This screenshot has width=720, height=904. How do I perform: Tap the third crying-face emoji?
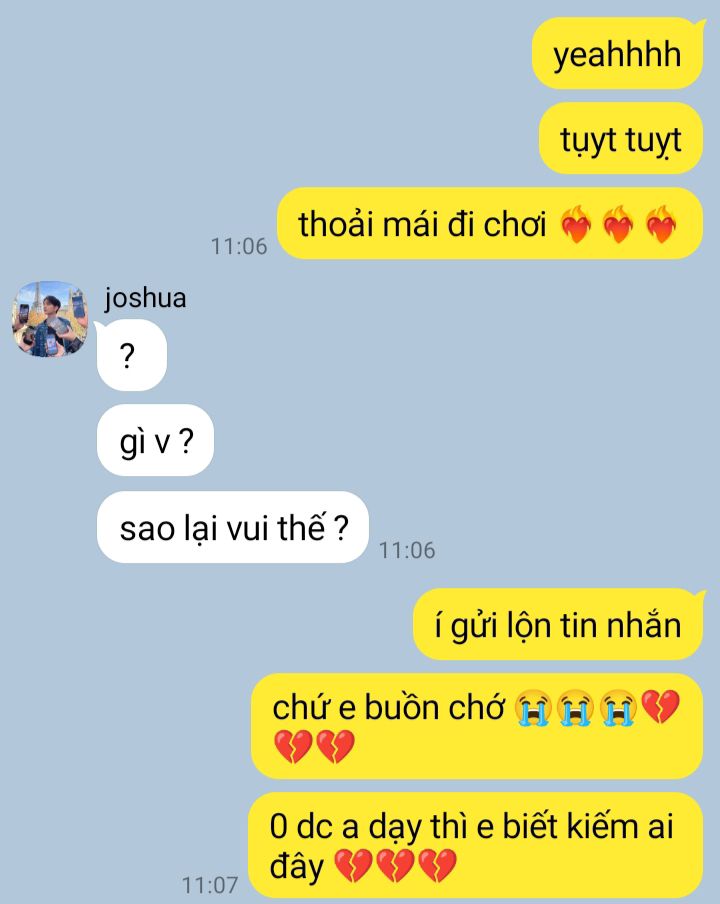coord(619,707)
